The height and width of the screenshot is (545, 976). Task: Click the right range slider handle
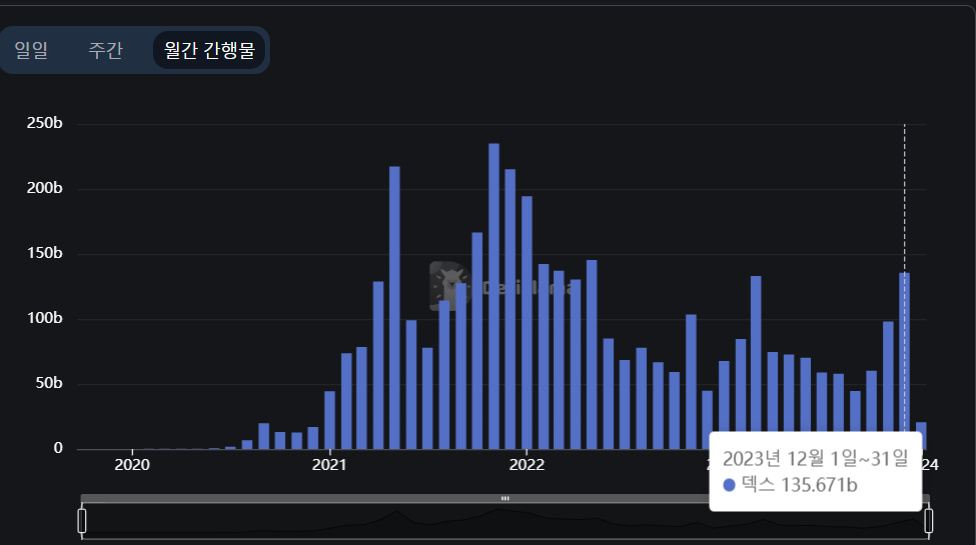[x=929, y=520]
